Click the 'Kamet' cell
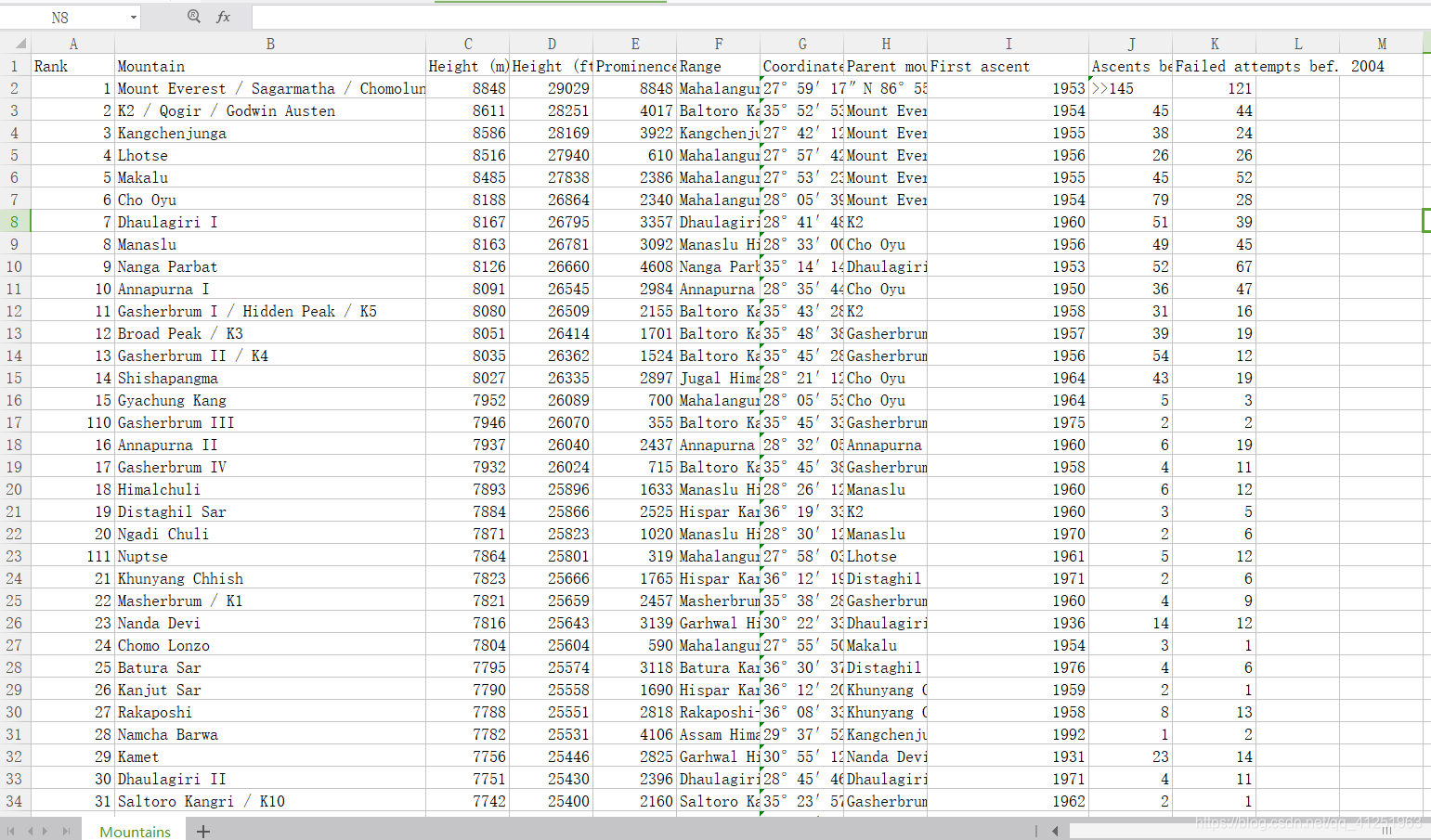The image size is (1431, 840). coord(270,756)
